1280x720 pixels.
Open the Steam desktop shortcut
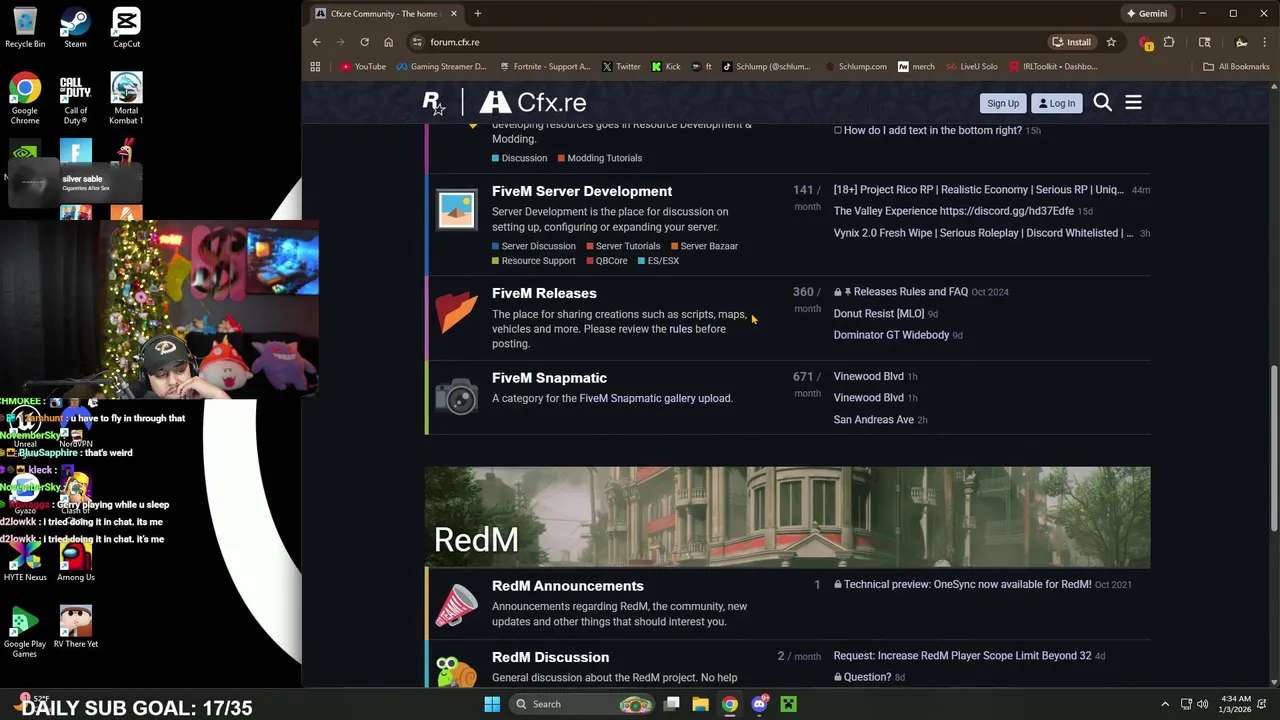[x=75, y=28]
